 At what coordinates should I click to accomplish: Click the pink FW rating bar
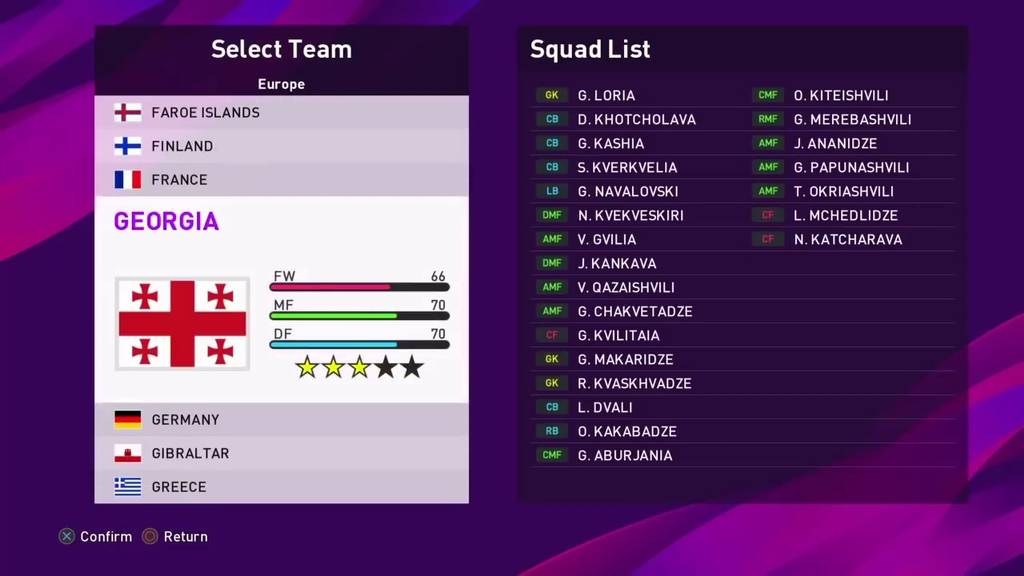[x=330, y=287]
